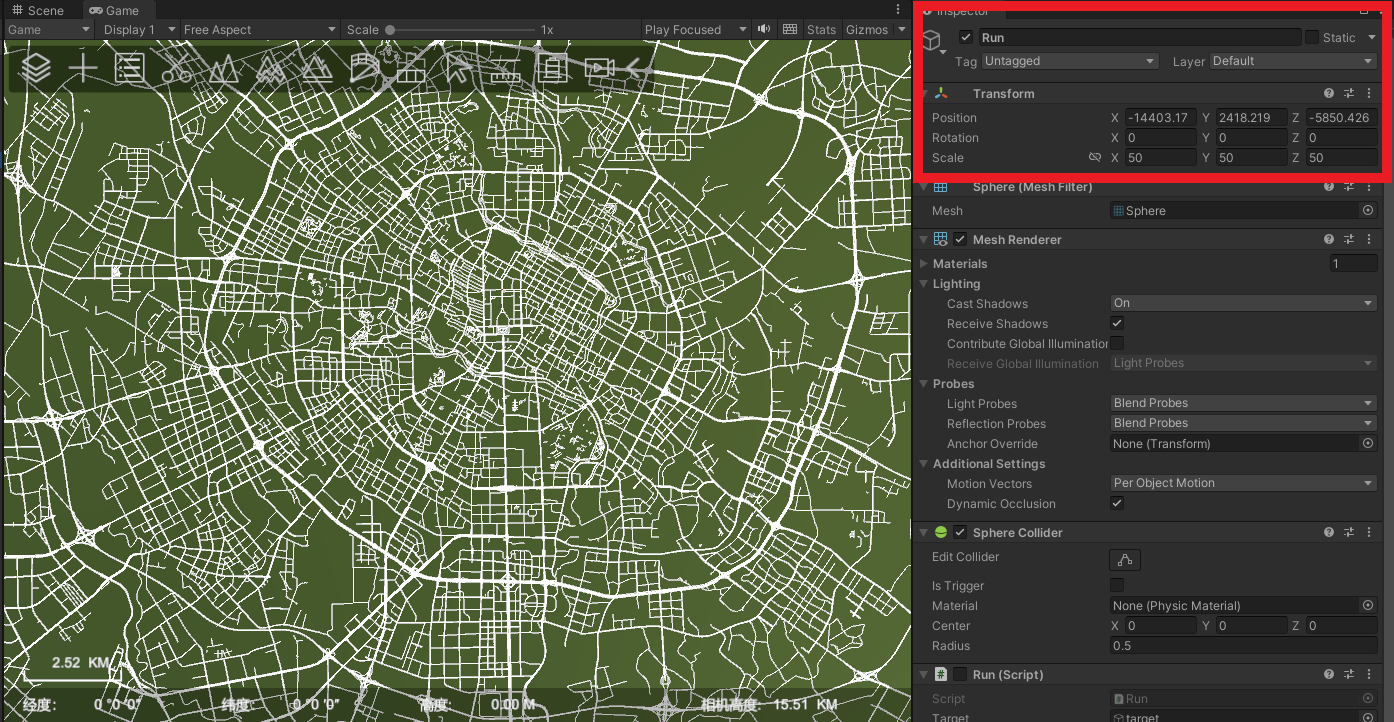Select the arrow cursor tool in game toolbar

click(x=457, y=68)
